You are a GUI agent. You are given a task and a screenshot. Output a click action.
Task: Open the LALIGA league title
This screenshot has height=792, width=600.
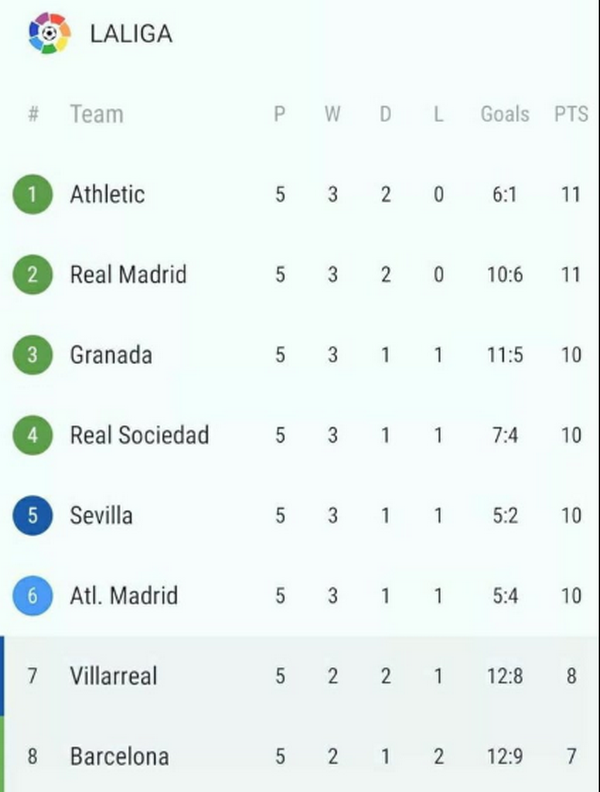[x=131, y=34]
